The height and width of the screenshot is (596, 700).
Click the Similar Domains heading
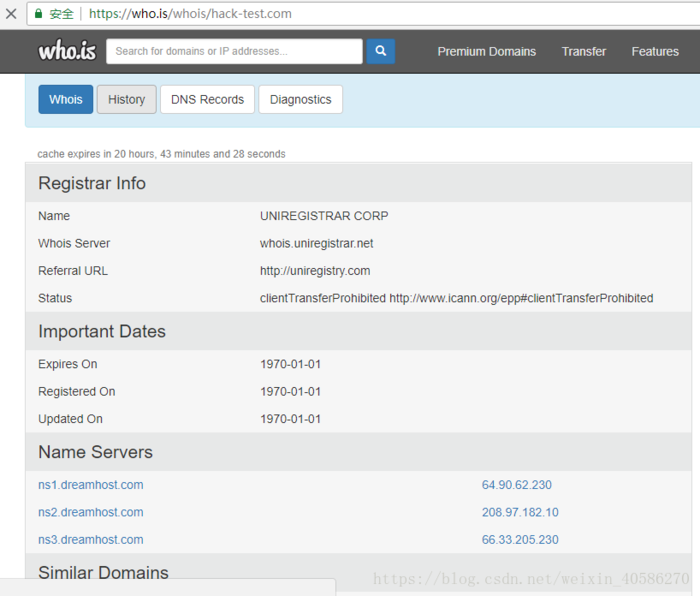[104, 572]
